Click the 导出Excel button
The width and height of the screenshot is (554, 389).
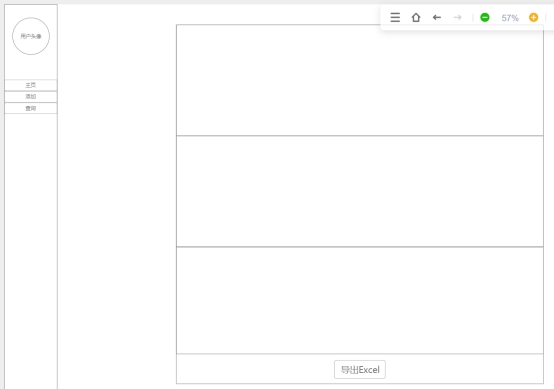360,370
